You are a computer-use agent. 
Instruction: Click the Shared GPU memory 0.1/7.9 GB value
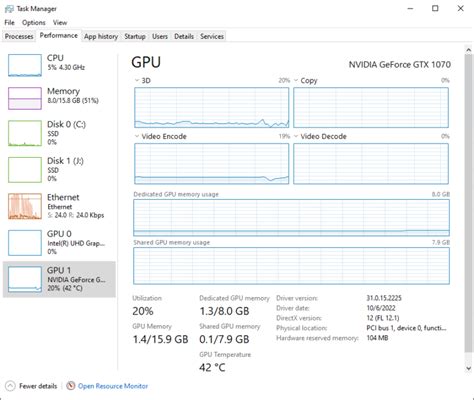point(224,339)
